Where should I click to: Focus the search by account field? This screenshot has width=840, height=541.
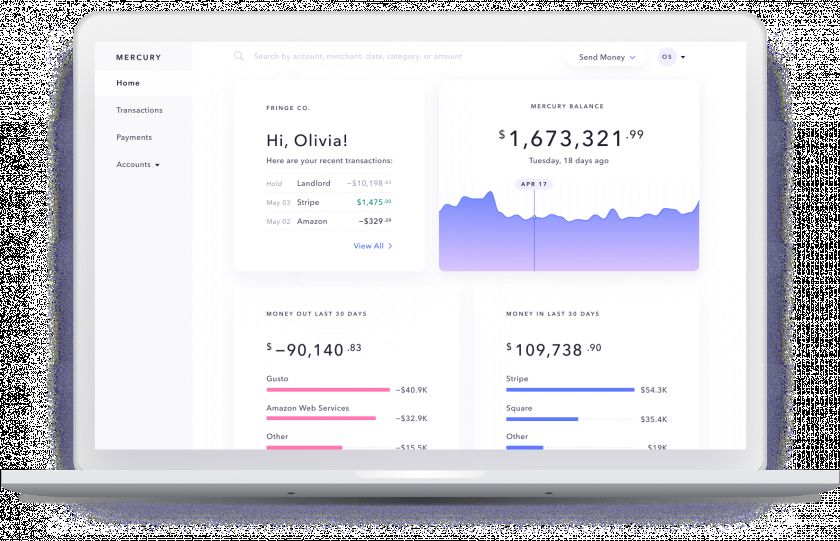tap(358, 56)
